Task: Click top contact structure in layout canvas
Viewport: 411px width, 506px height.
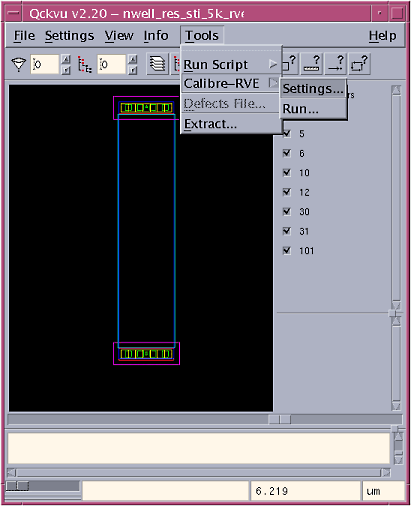Action: (146, 108)
